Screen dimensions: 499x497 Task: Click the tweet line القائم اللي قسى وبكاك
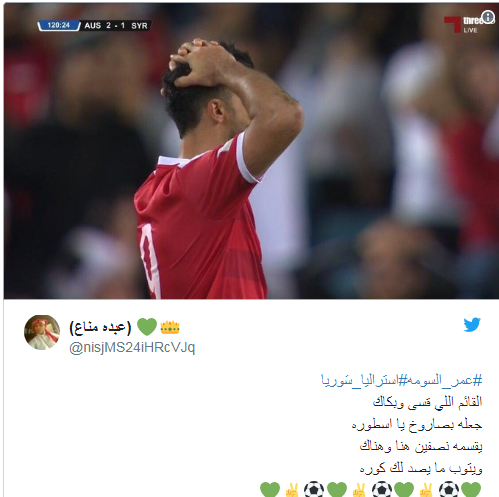(427, 402)
